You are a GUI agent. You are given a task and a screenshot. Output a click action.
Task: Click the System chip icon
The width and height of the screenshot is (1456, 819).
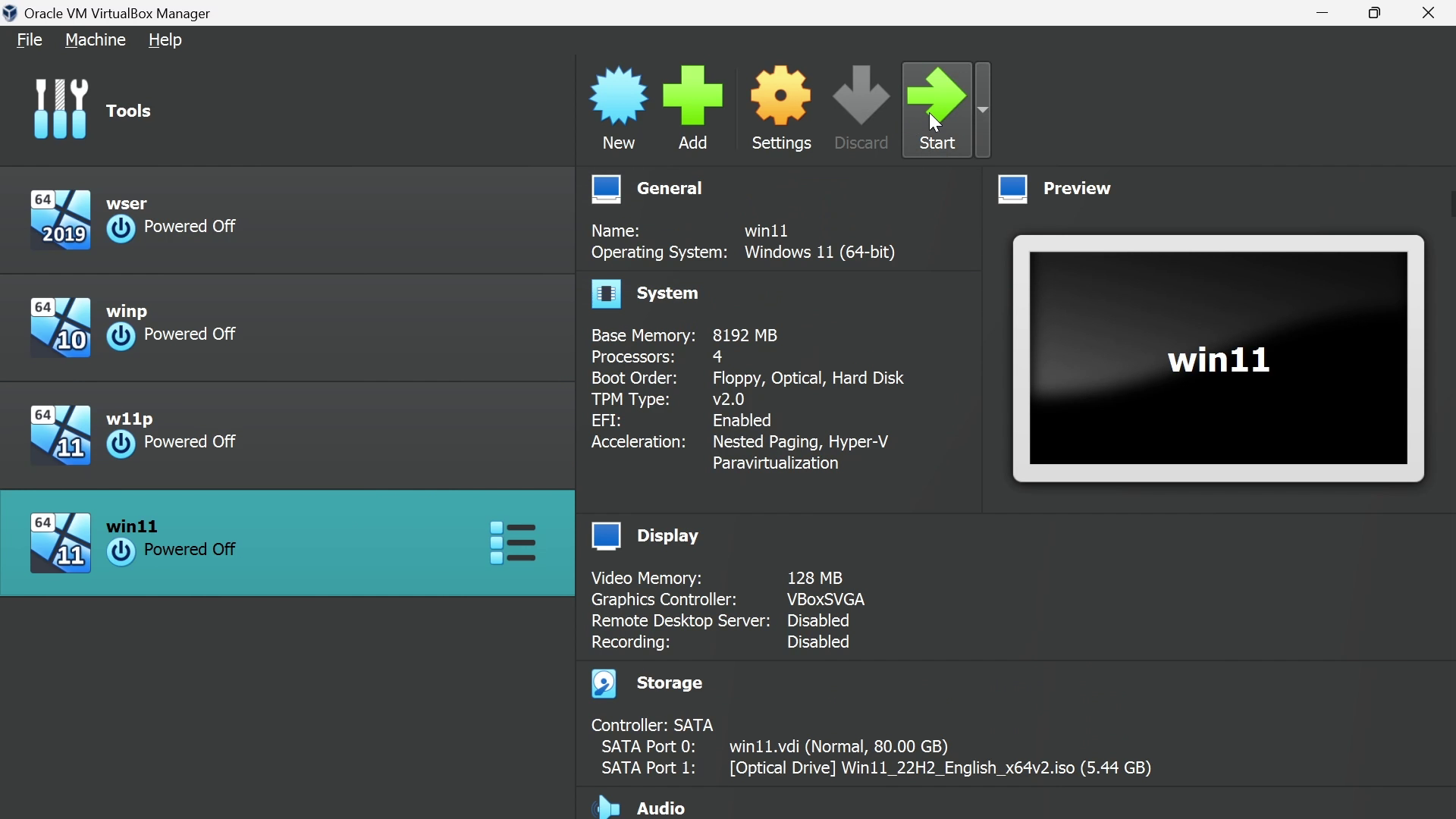(607, 294)
